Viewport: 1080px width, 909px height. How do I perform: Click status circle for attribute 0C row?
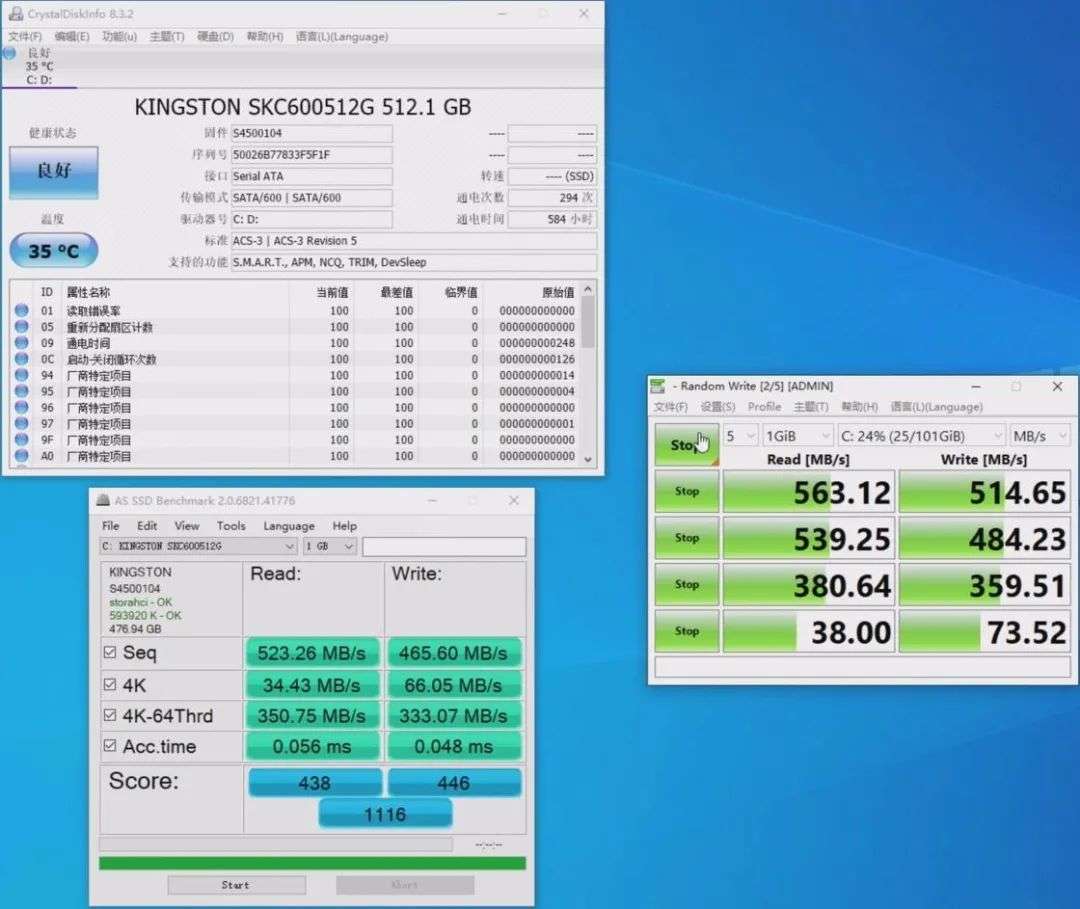click(21, 359)
